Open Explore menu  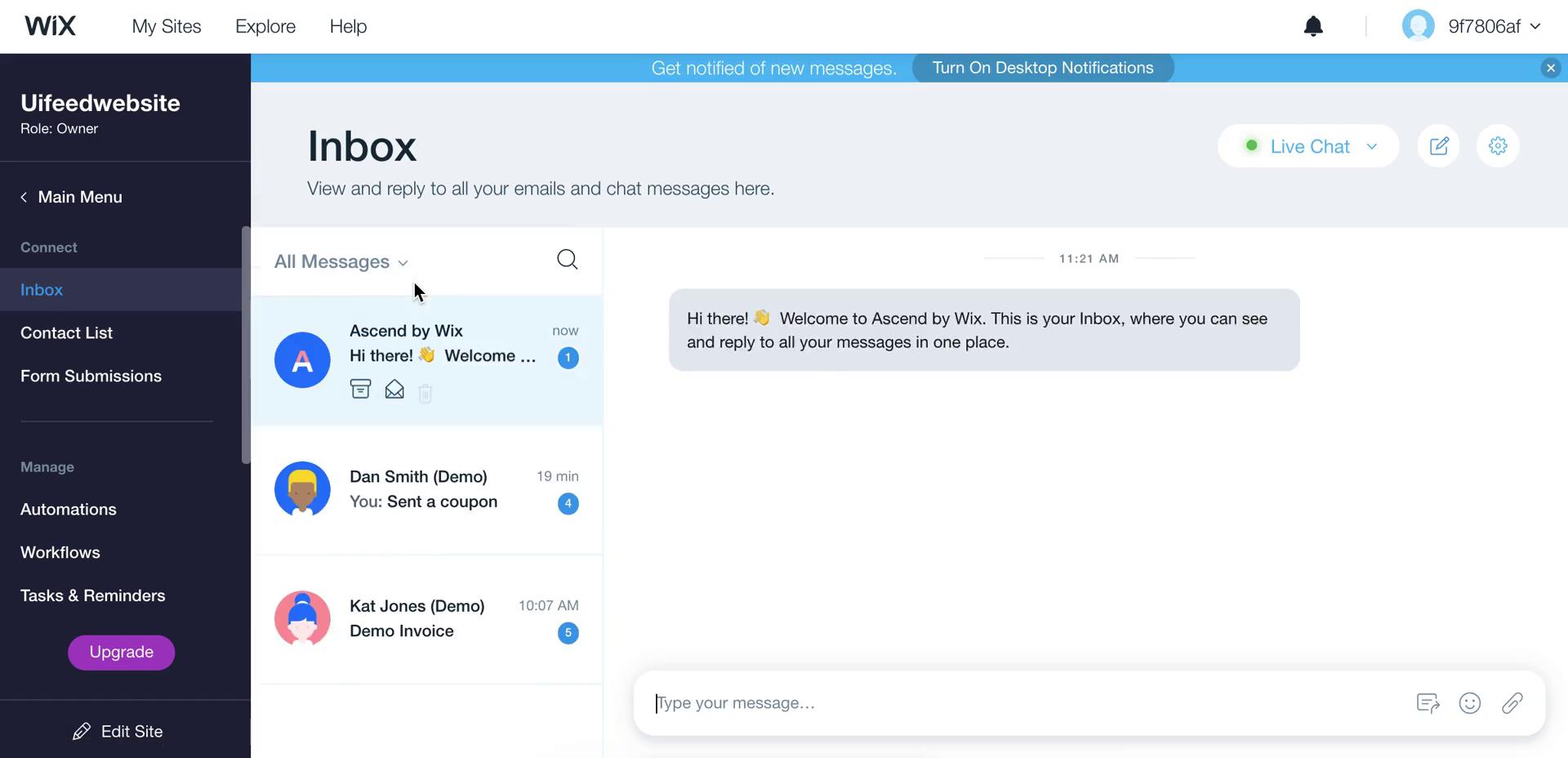265,26
